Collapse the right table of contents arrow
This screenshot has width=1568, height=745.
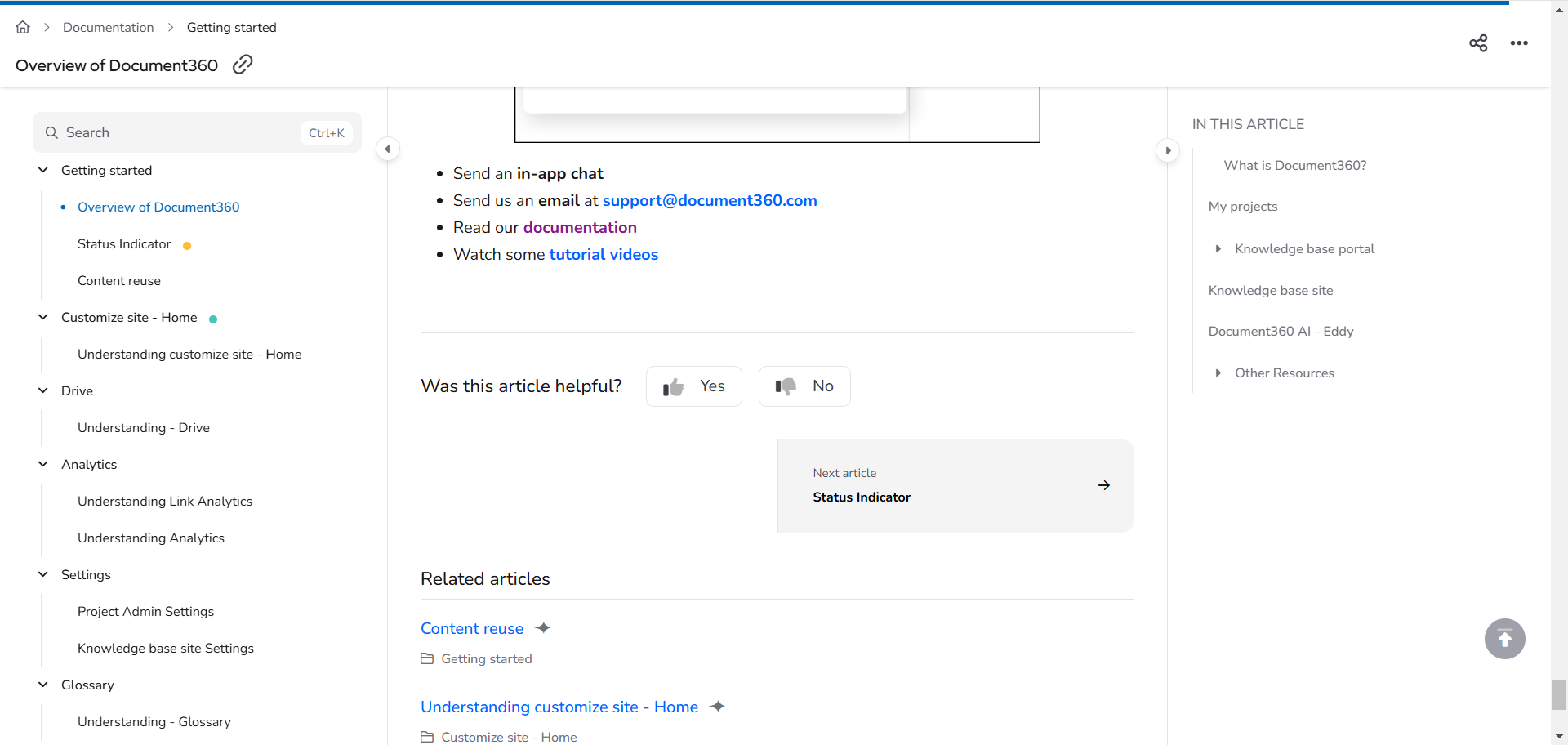point(1168,150)
